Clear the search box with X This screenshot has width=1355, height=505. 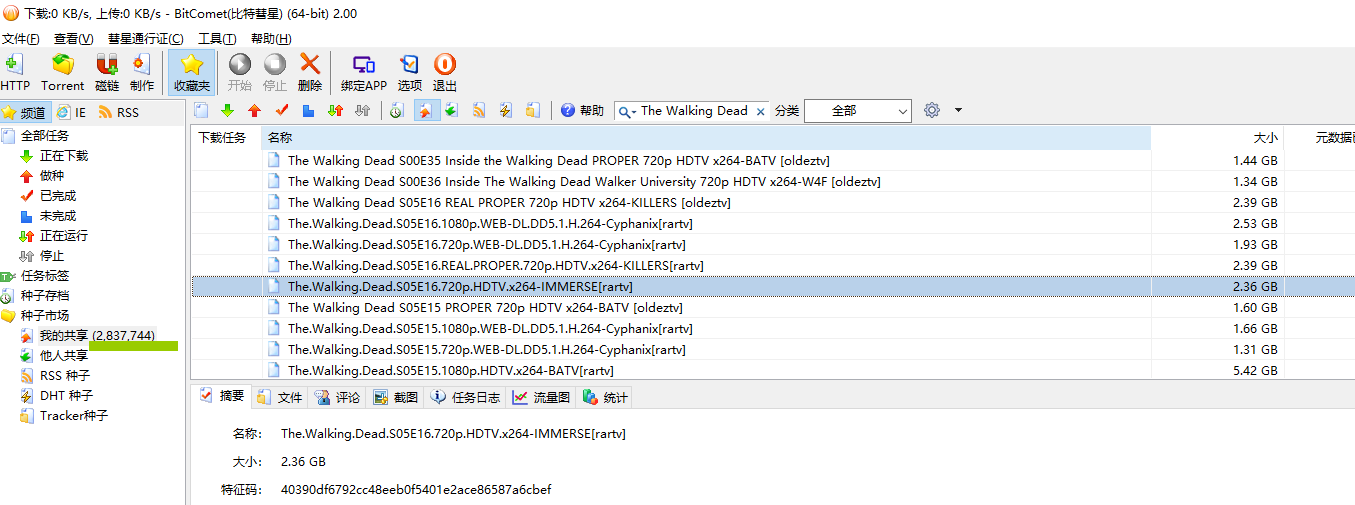tap(761, 111)
